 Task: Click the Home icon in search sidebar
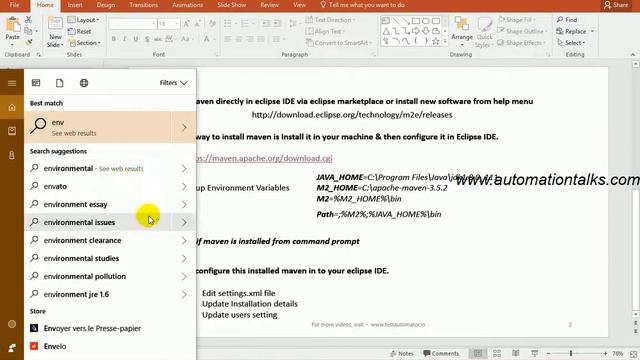pyautogui.click(x=12, y=107)
